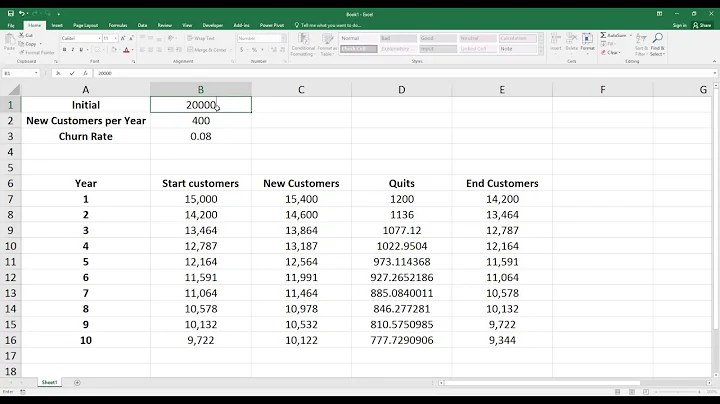Click the Sign in link

pyautogui.click(x=680, y=25)
